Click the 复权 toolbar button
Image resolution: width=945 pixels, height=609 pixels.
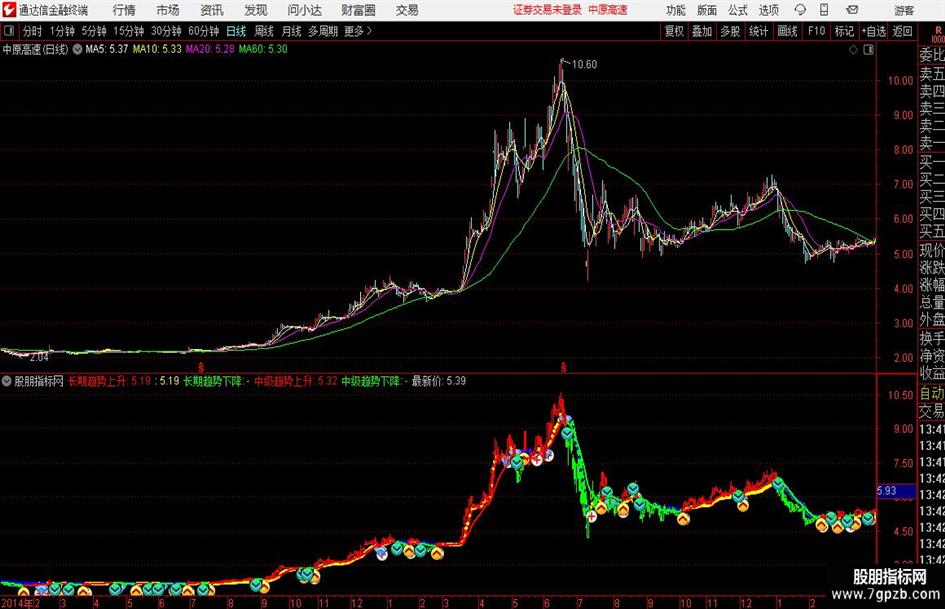coord(674,31)
